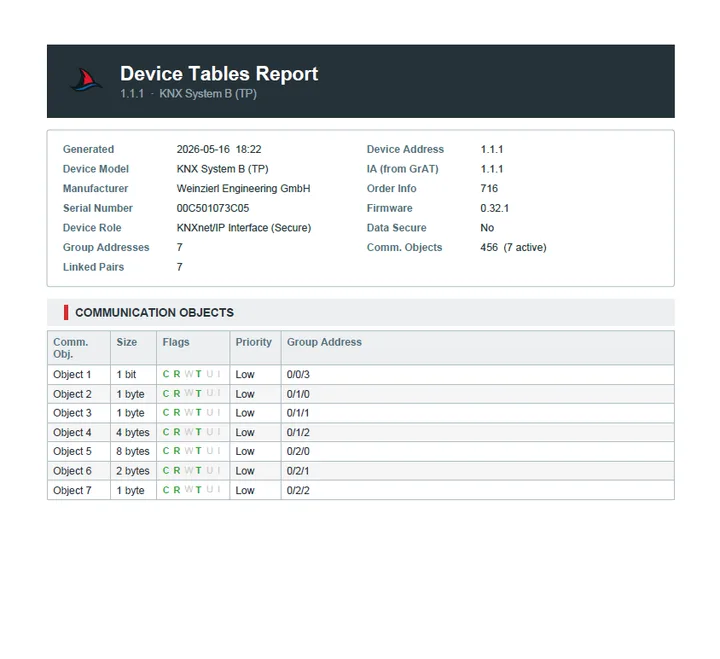The width and height of the screenshot is (720, 659).
Task: Click the flags cell of Object 4
Action: pos(192,432)
